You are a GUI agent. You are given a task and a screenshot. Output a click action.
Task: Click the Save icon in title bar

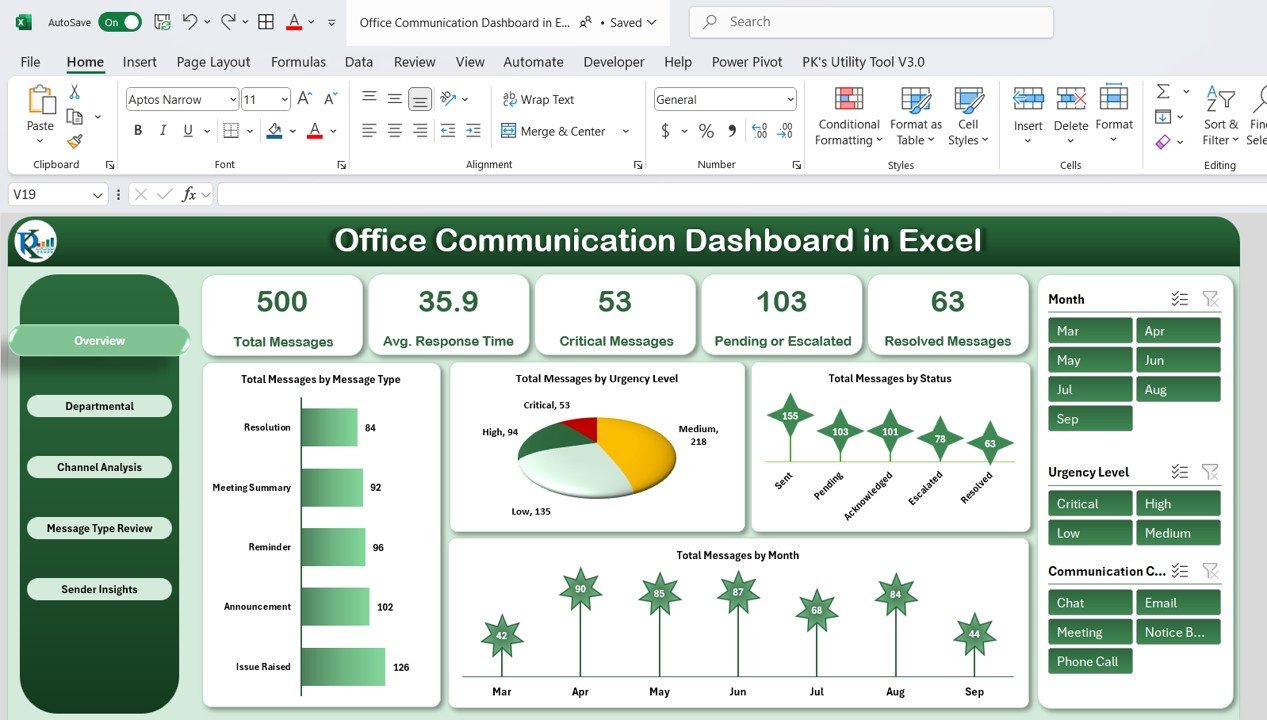pyautogui.click(x=160, y=22)
